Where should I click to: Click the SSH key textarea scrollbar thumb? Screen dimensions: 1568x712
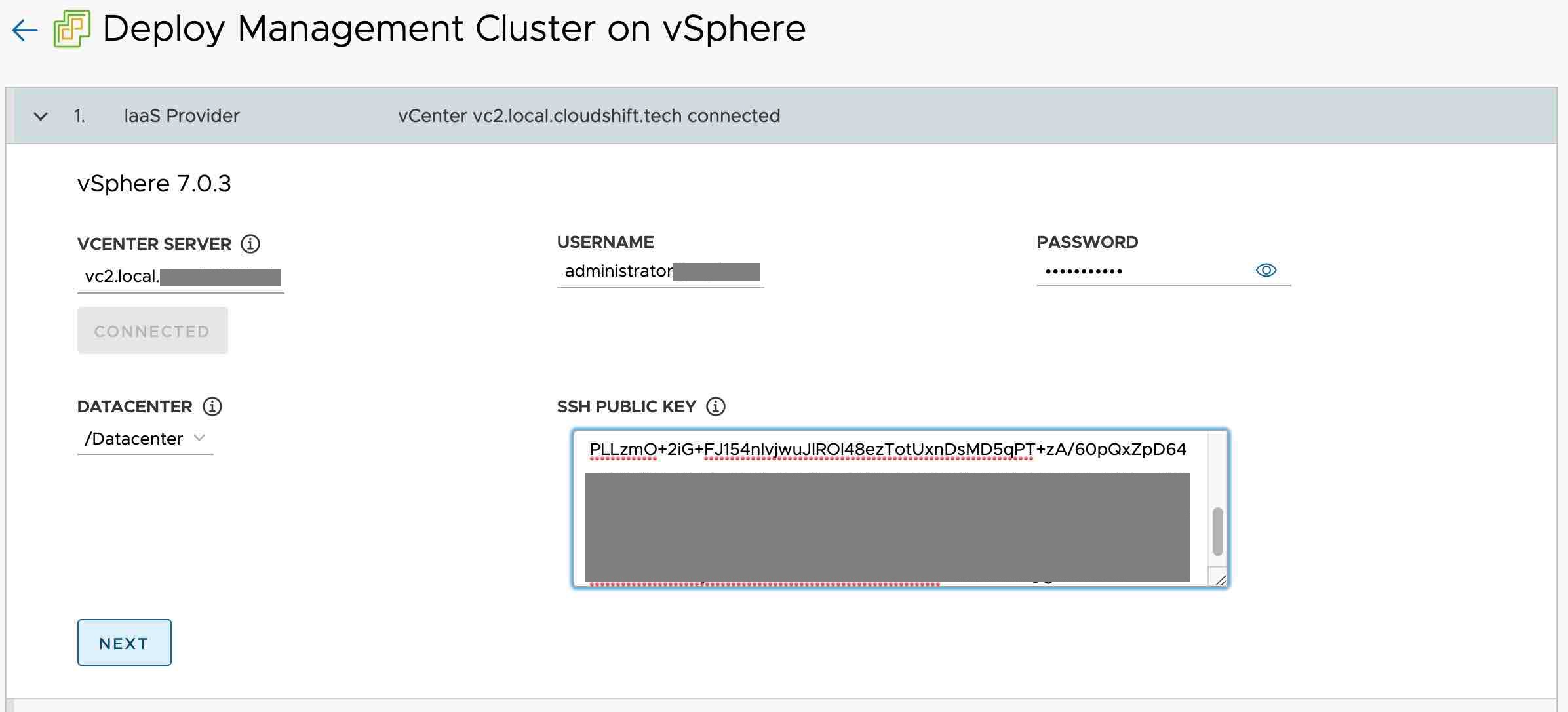[x=1218, y=531]
